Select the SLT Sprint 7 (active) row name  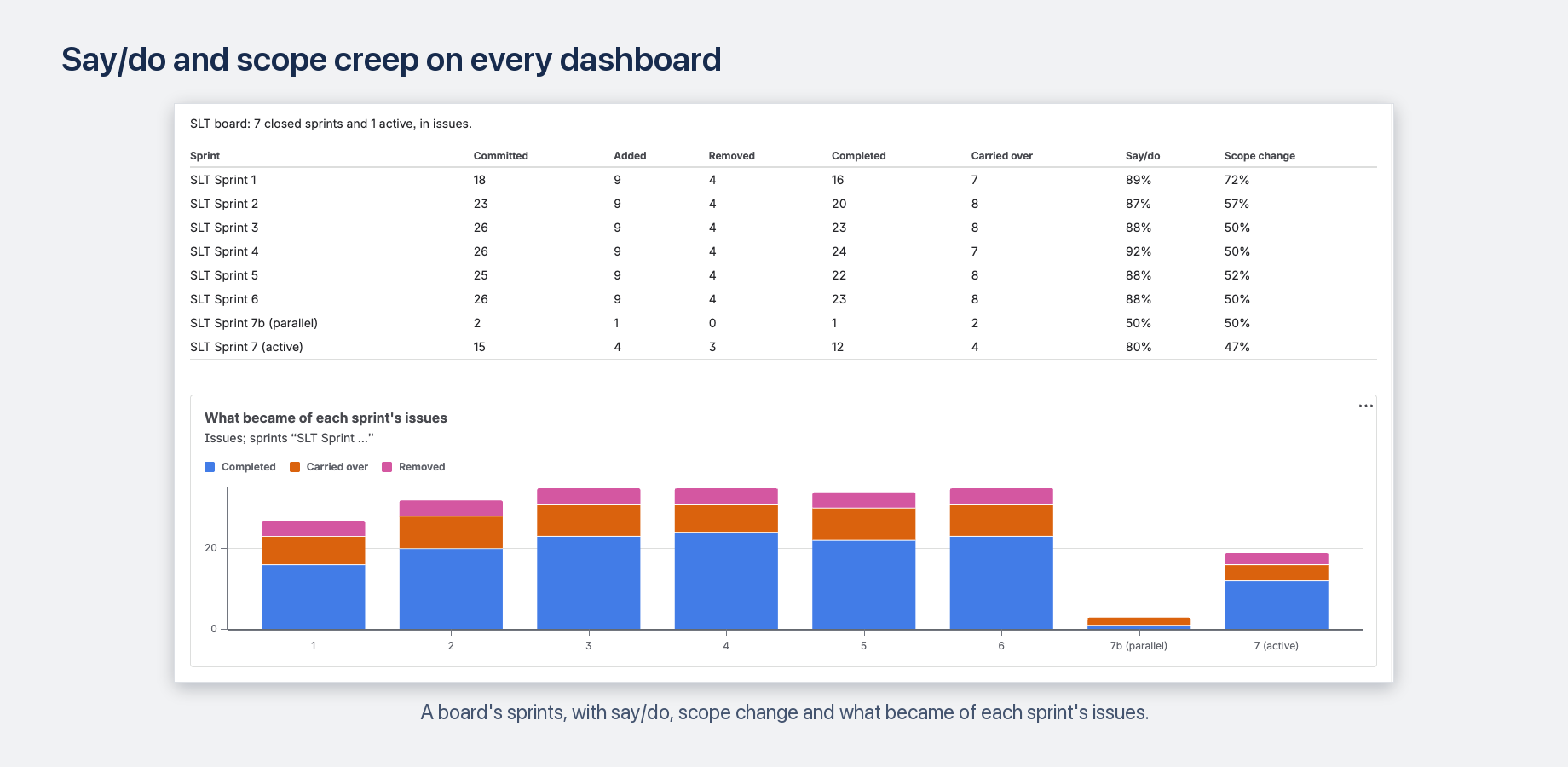tap(246, 347)
